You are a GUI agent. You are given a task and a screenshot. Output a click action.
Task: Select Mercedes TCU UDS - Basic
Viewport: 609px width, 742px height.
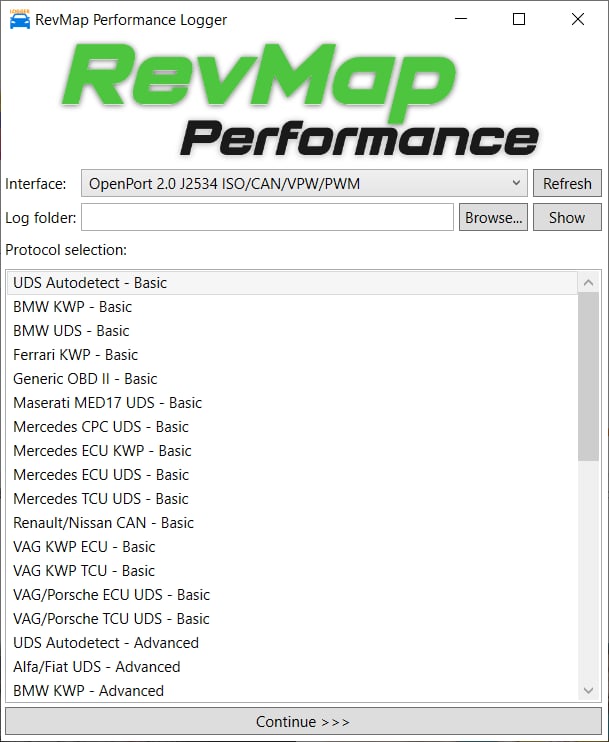coord(292,498)
